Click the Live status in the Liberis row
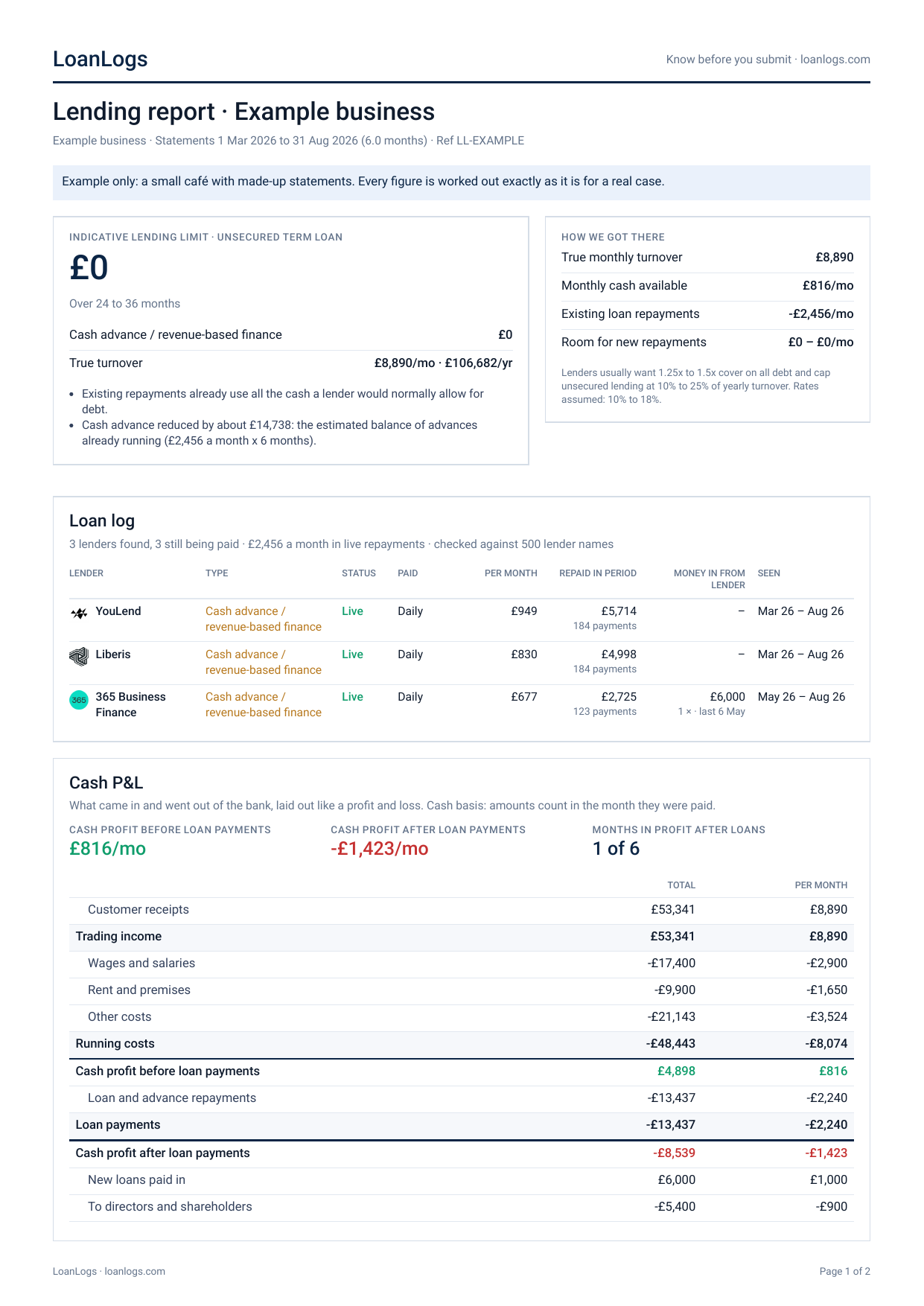This screenshot has width=924, height=1306. click(x=352, y=654)
